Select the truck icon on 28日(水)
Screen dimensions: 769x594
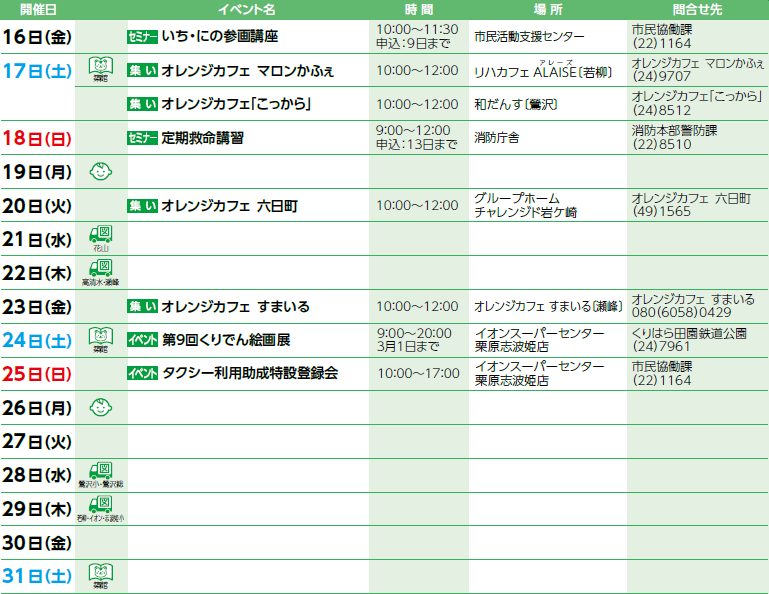point(101,473)
